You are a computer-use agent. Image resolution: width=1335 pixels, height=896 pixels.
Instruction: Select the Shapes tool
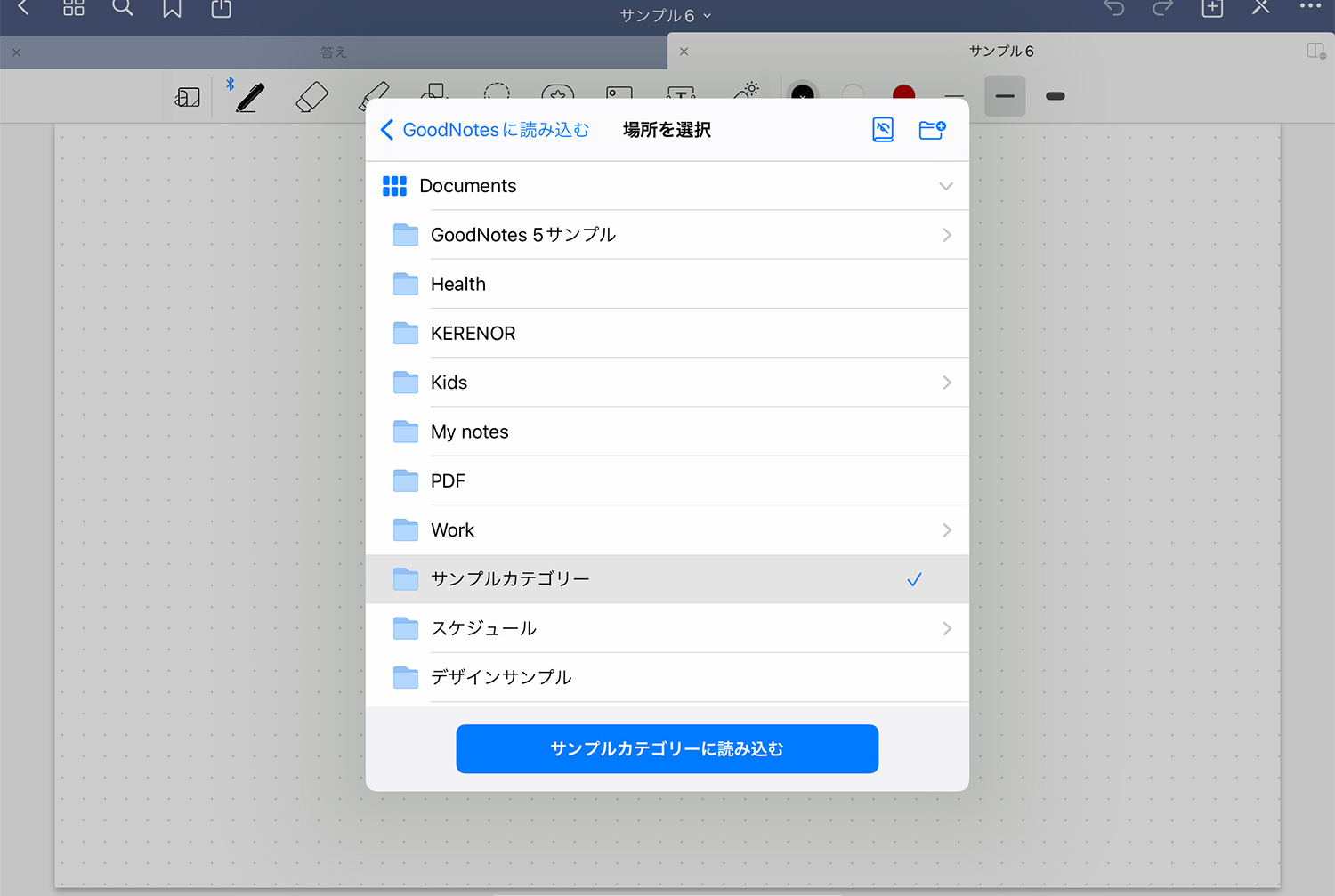pos(434,90)
